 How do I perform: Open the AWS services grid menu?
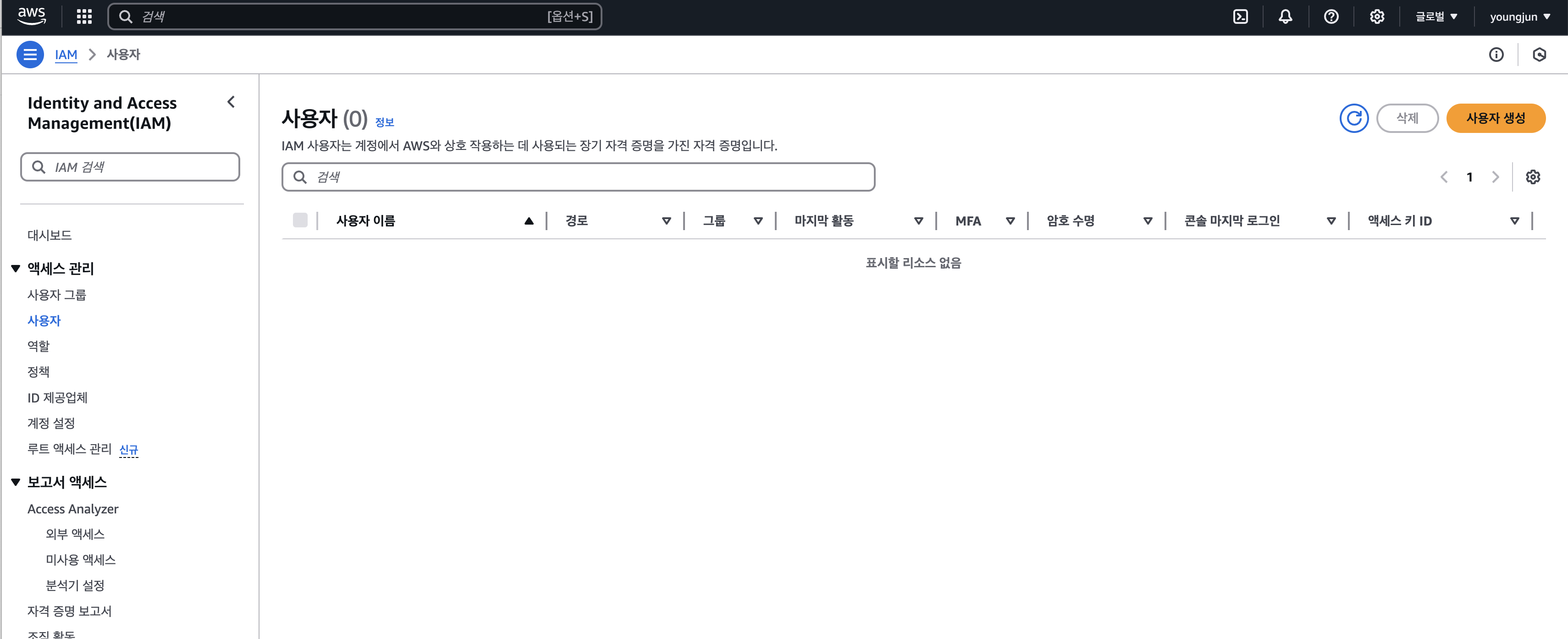coord(84,17)
